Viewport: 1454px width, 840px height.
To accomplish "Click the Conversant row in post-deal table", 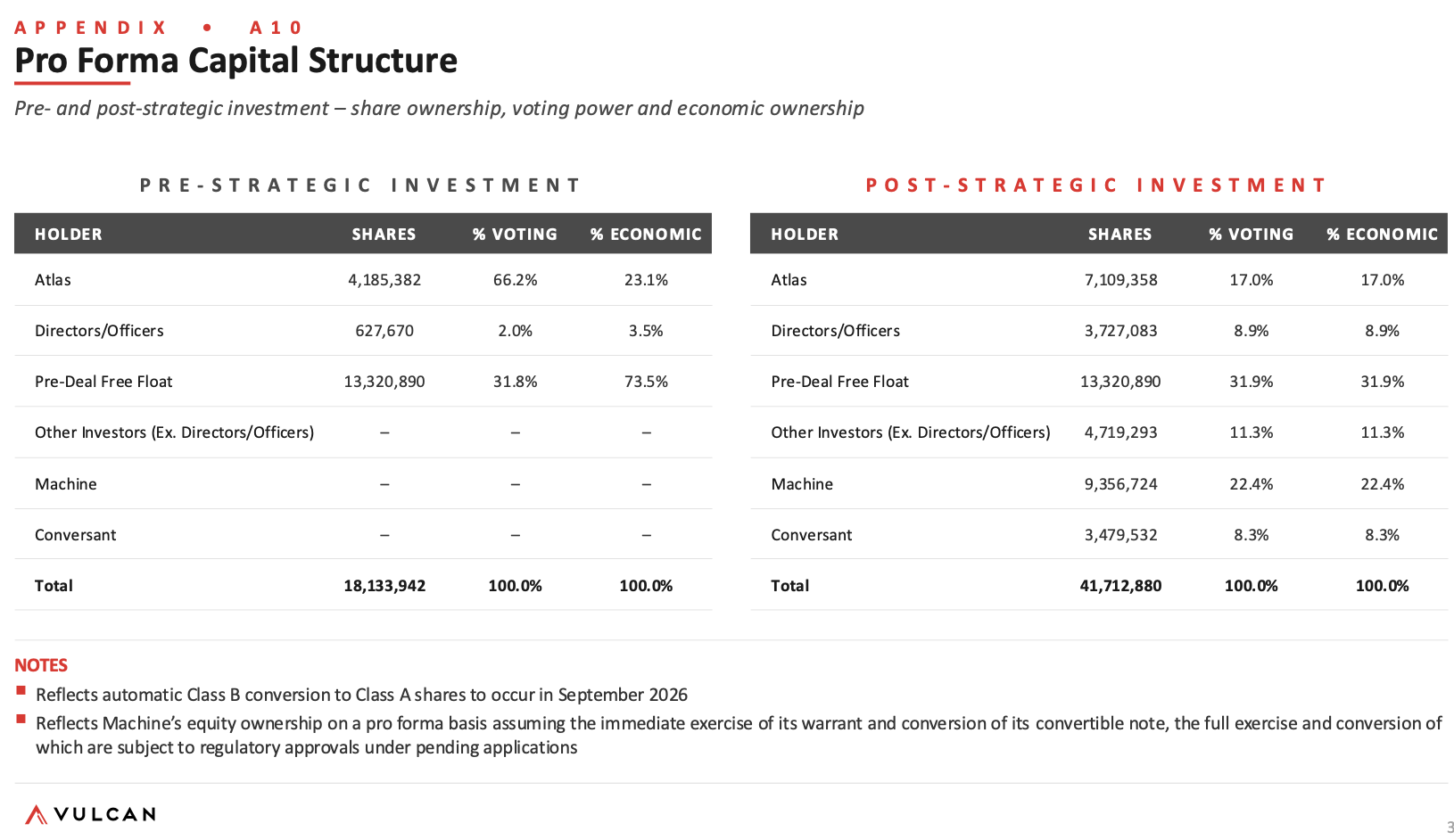I will tap(1099, 534).
